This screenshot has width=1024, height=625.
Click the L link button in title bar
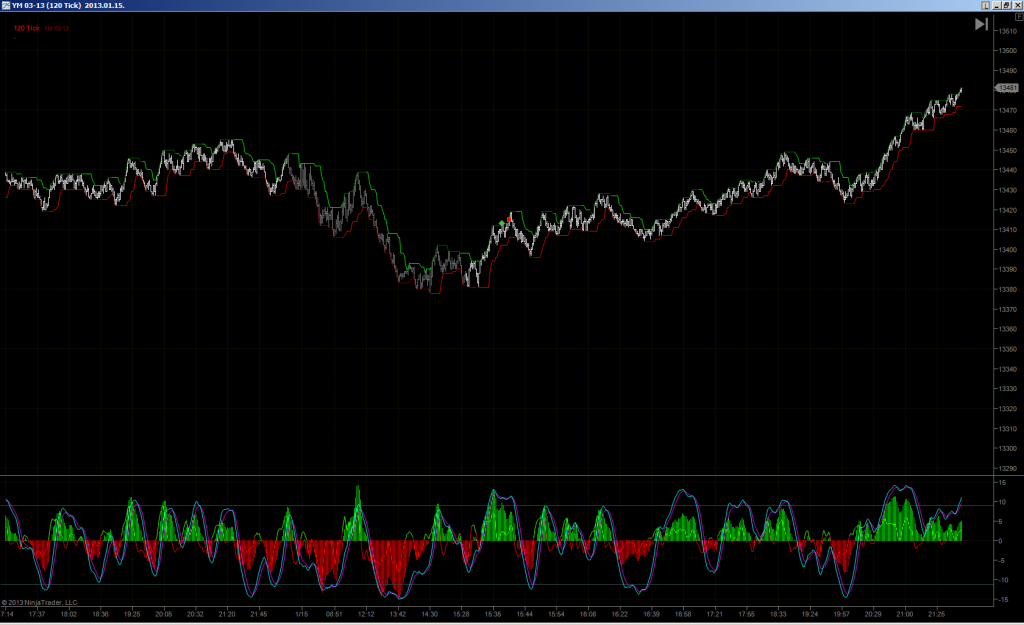[985, 5]
